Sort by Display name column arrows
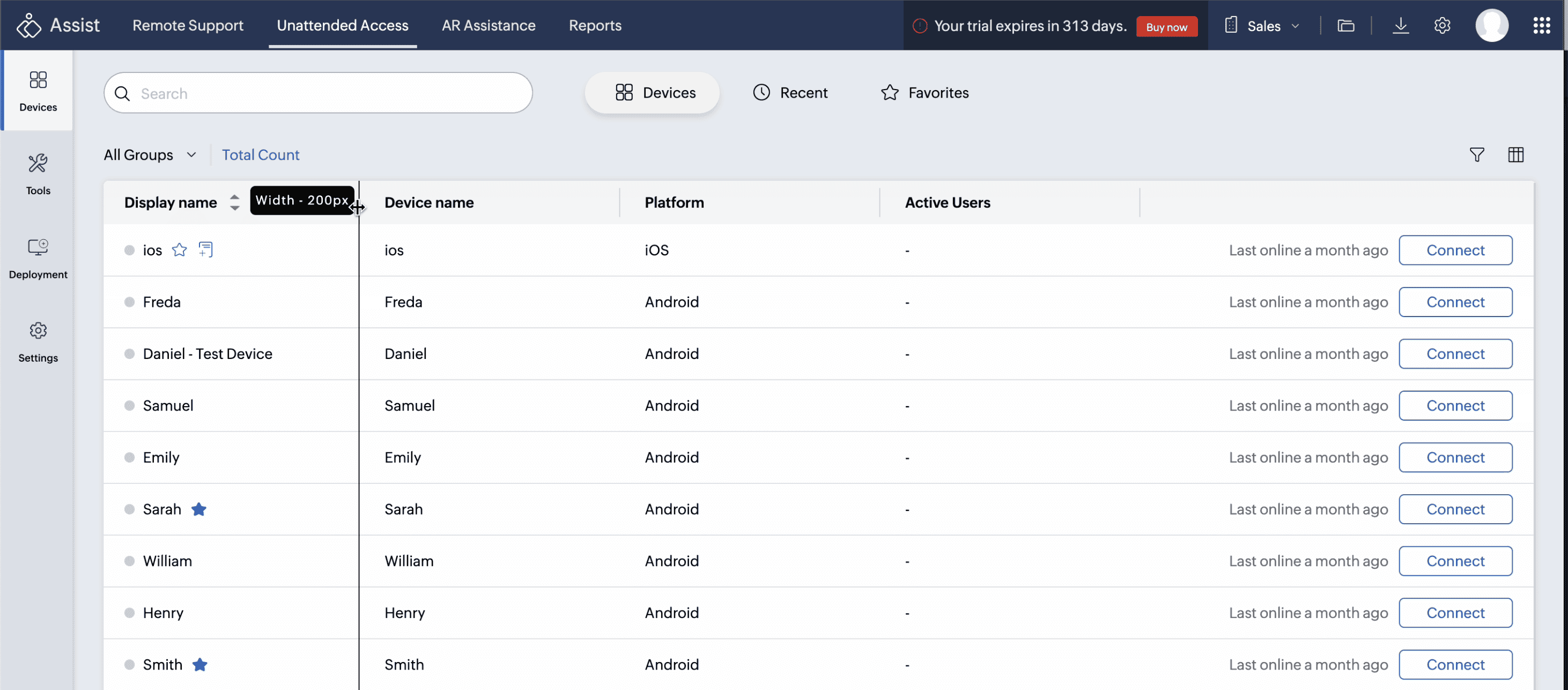Screen dimensions: 1568x690 (234, 202)
